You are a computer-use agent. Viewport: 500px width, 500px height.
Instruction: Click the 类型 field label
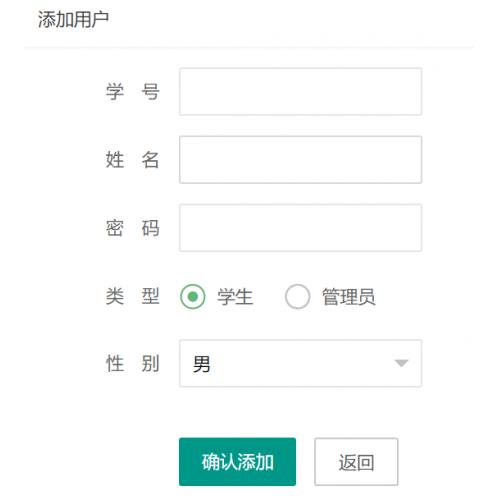click(133, 296)
